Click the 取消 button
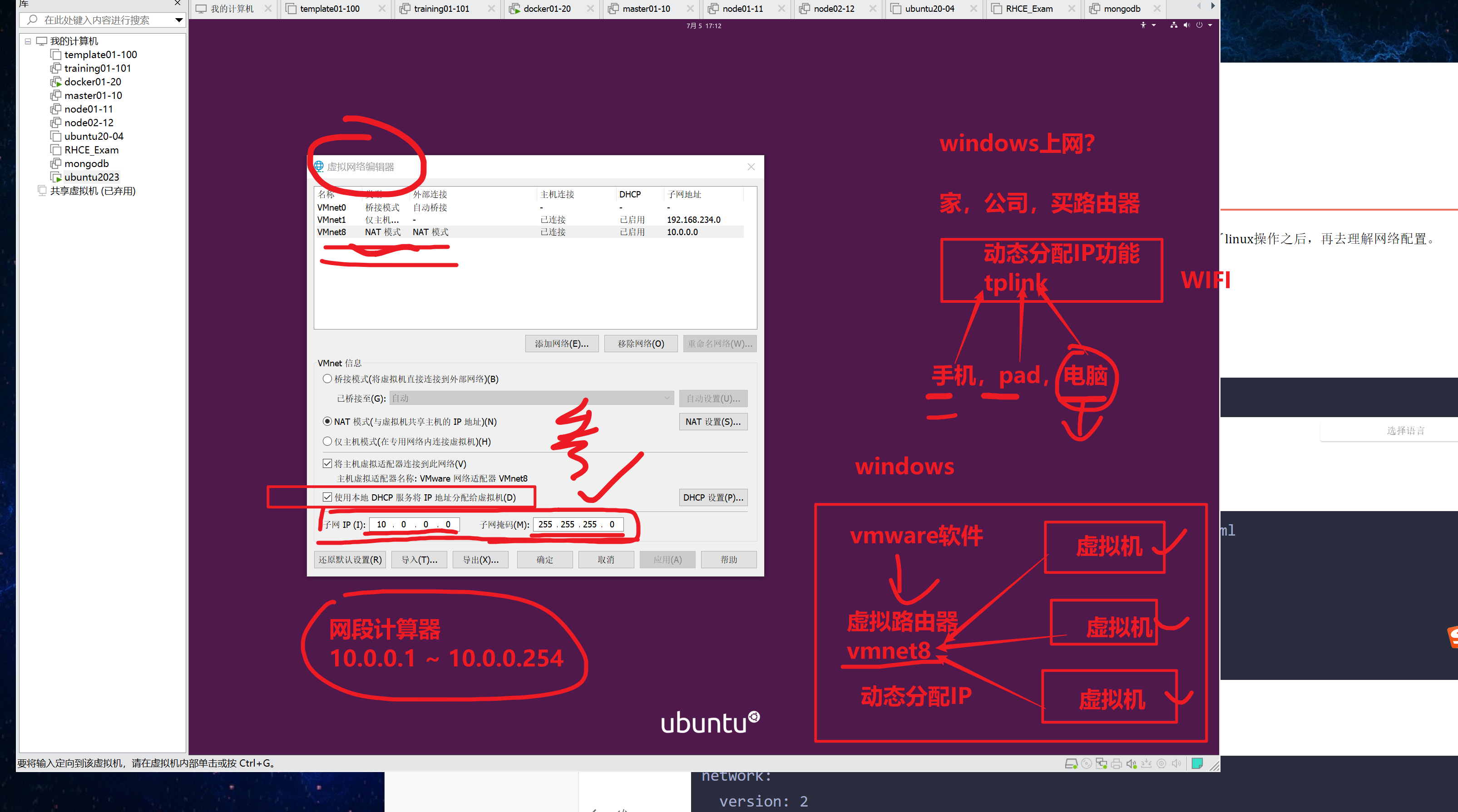 (606, 560)
